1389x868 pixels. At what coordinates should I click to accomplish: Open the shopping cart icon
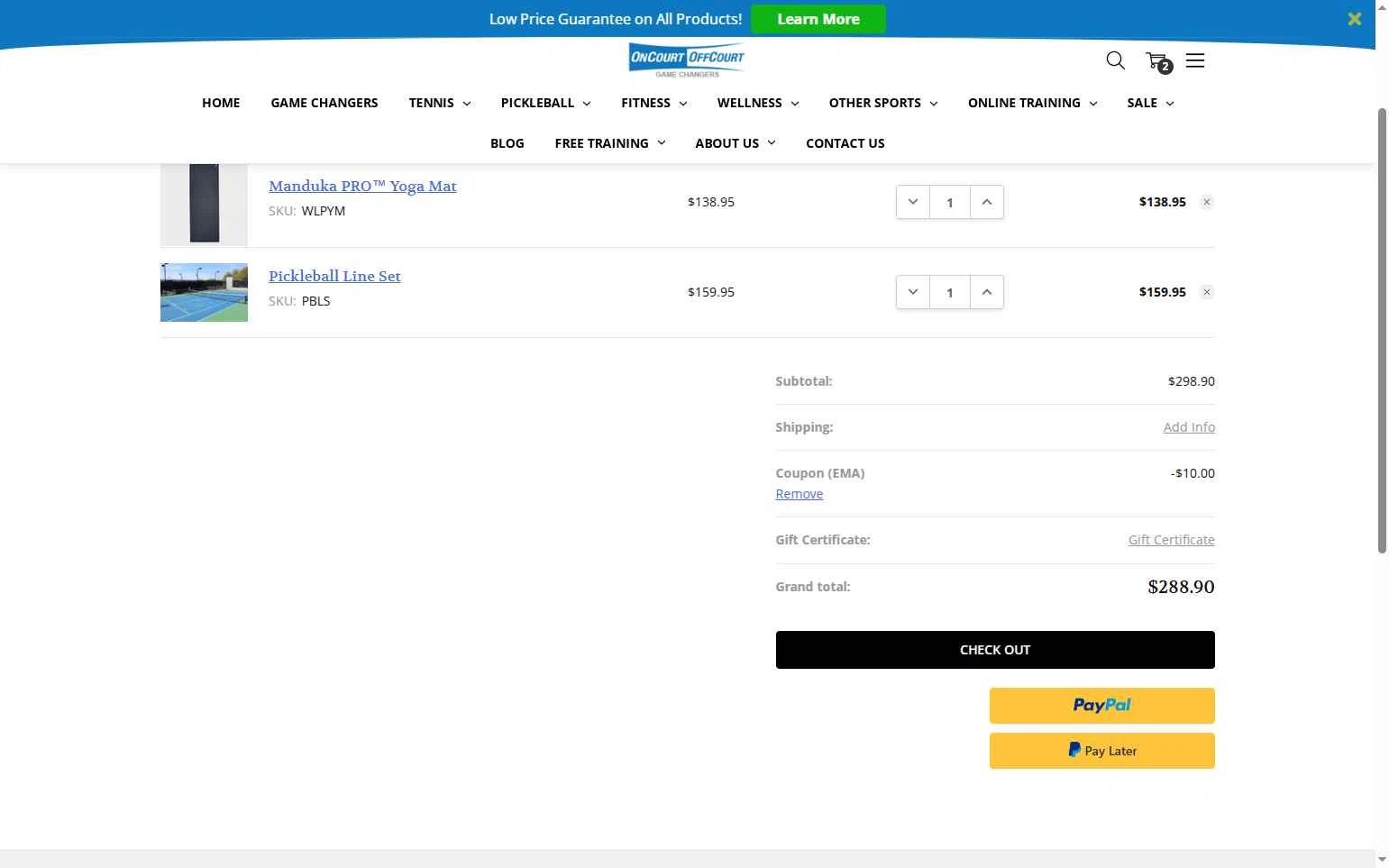click(1158, 61)
